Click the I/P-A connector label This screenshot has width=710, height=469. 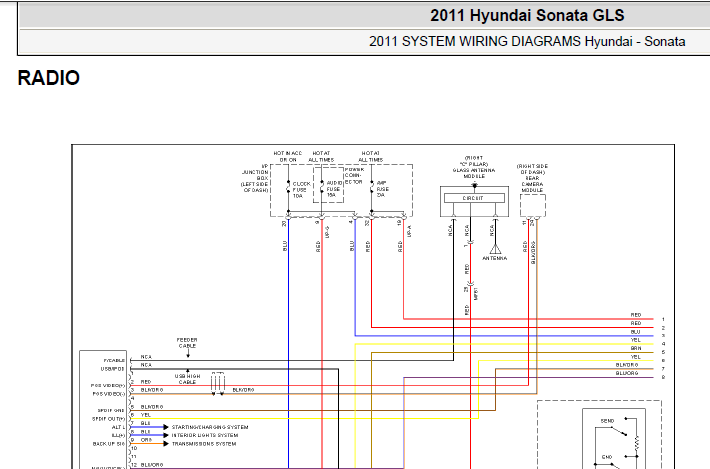click(x=409, y=231)
